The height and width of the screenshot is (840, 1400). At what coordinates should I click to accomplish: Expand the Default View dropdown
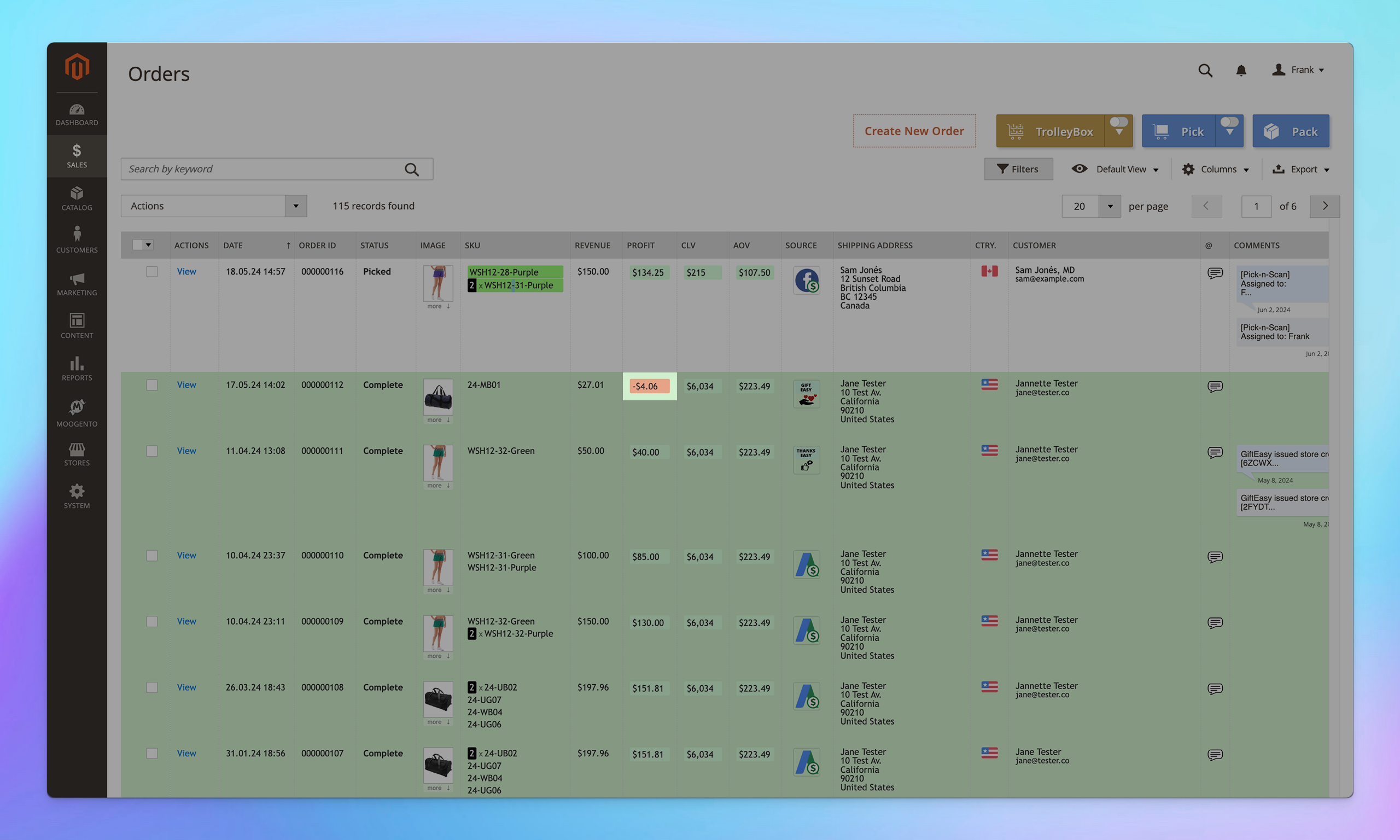tap(1116, 169)
